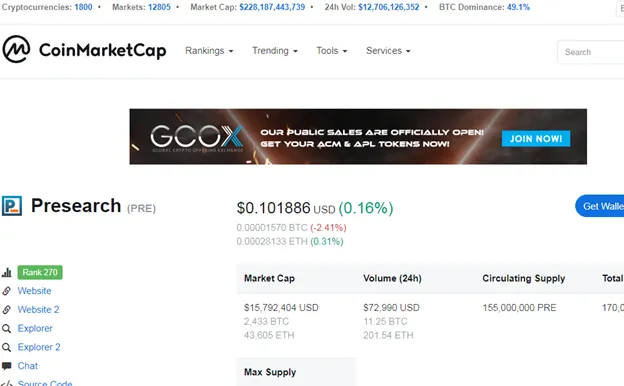The height and width of the screenshot is (386, 624).
Task: Click the Presearch coin logo
Action: (x=12, y=206)
